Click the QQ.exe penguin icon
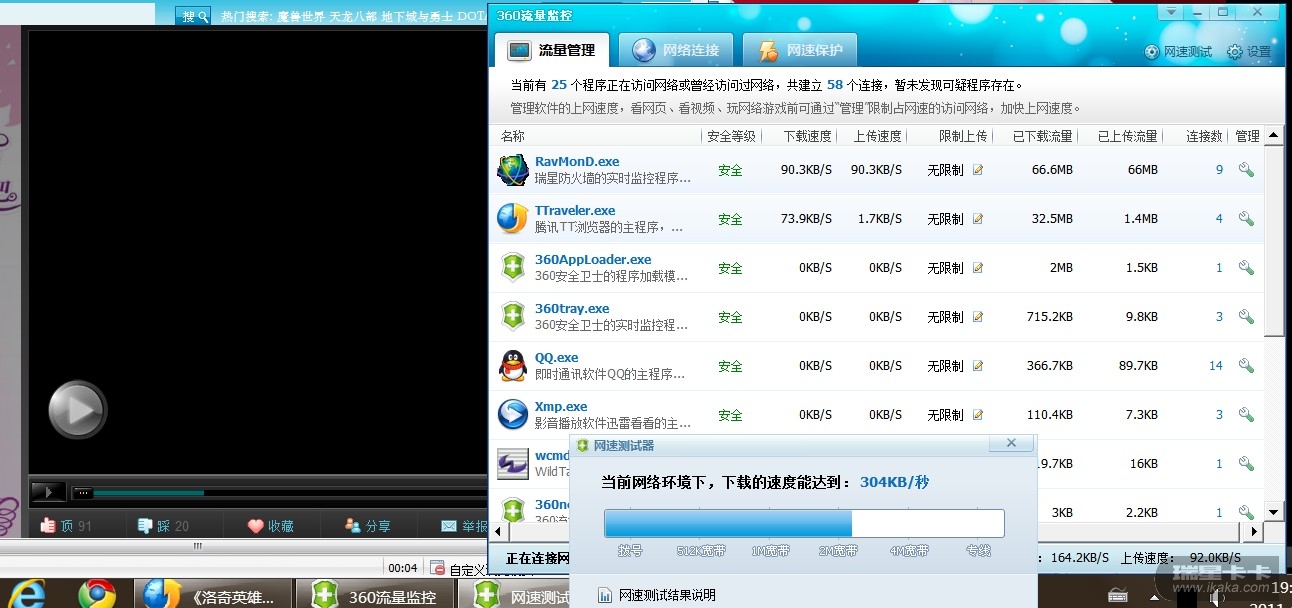Image resolution: width=1292 pixels, height=608 pixels. [x=513, y=365]
